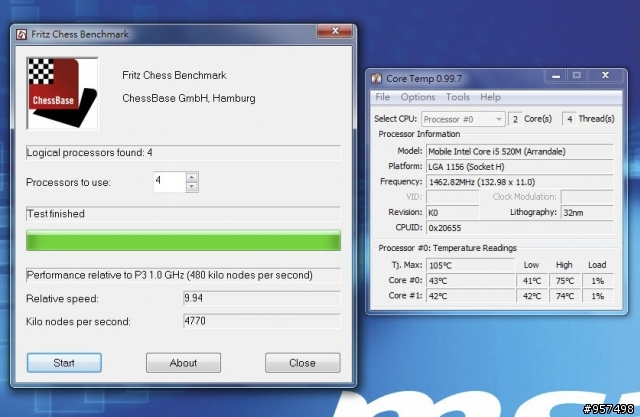This screenshot has width=640, height=417.
Task: Click the Thread(s) count box showing 4
Action: click(x=569, y=119)
